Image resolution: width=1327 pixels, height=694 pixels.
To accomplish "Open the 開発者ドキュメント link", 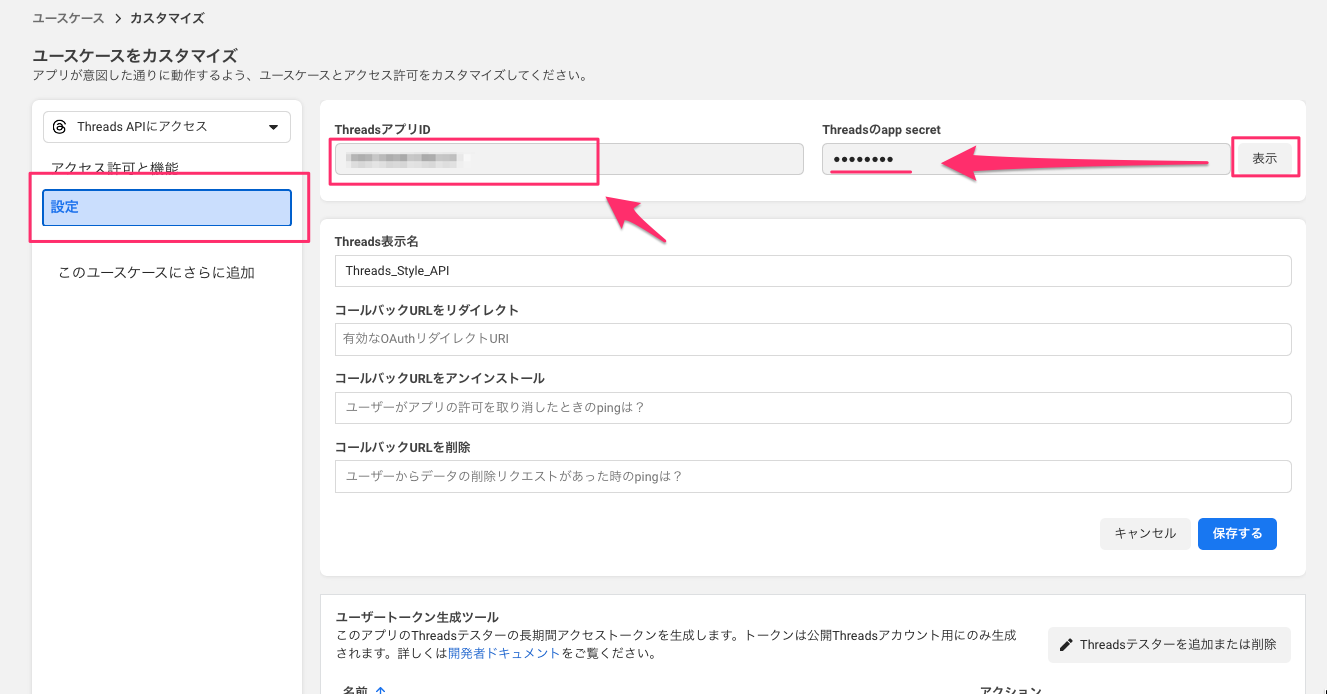I will pyautogui.click(x=504, y=654).
